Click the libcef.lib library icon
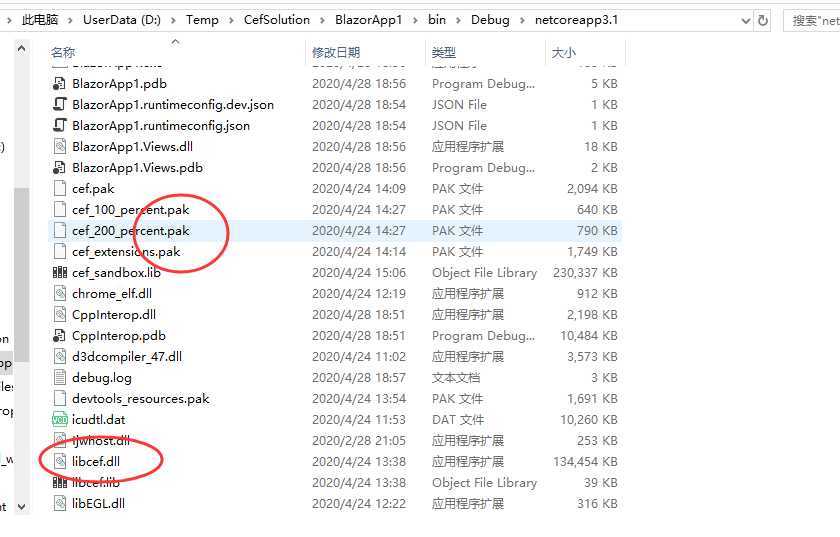 click(59, 482)
